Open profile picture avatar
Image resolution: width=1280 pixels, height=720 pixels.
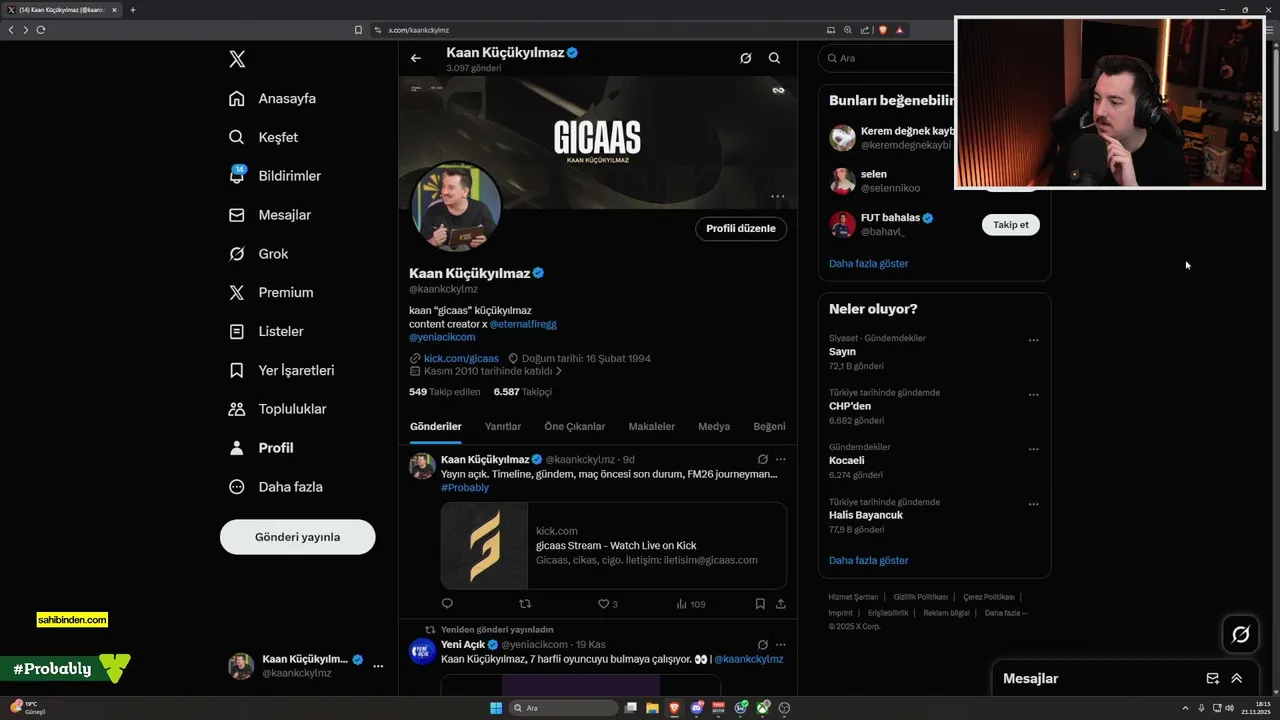coord(456,207)
